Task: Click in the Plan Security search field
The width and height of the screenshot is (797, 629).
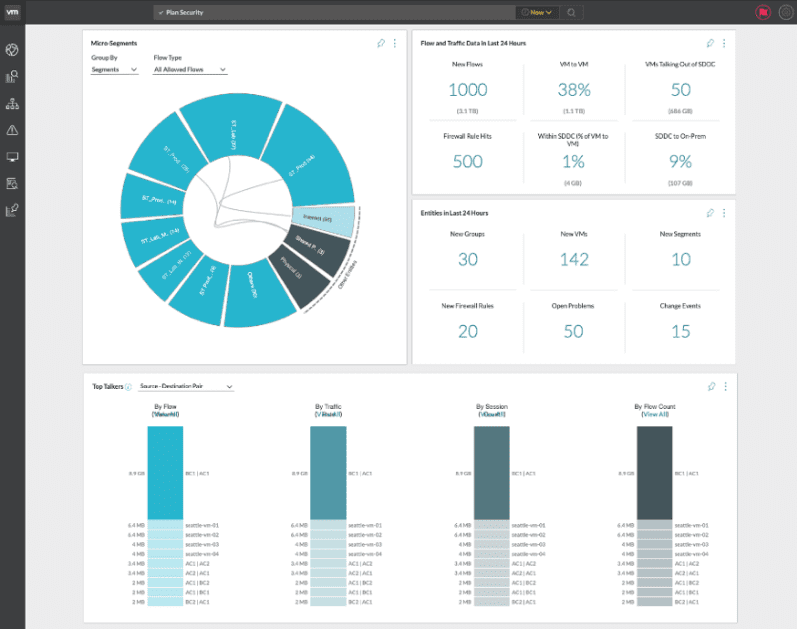Action: pos(335,12)
